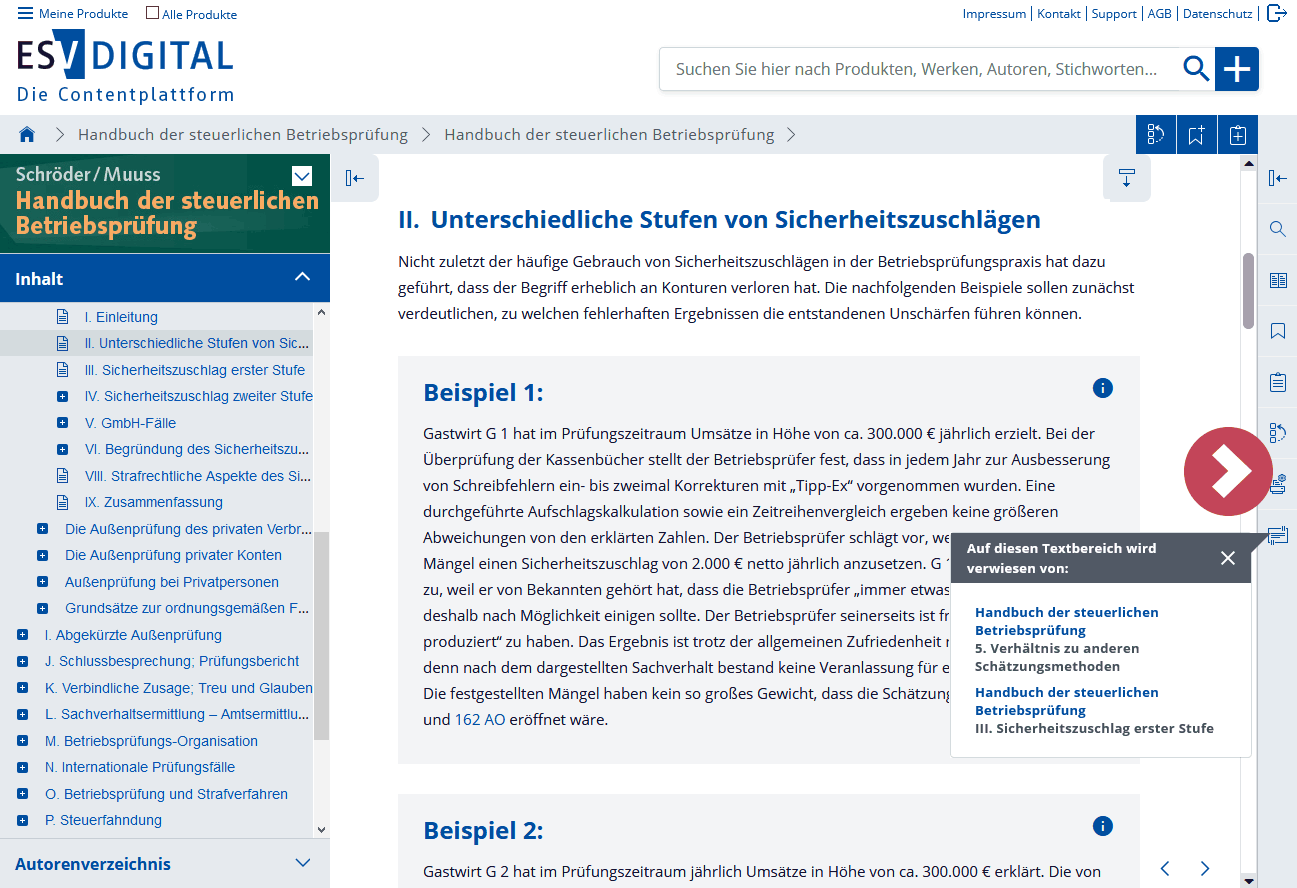Click info icon of Beispiel 1
Image resolution: width=1297 pixels, height=888 pixels.
coord(1103,388)
